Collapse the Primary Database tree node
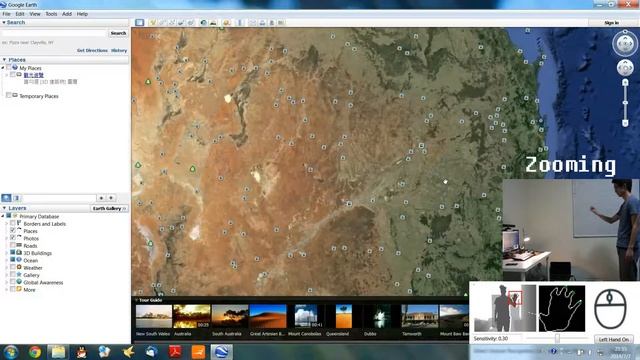Screen dimensions: 640x360 coord(3,216)
